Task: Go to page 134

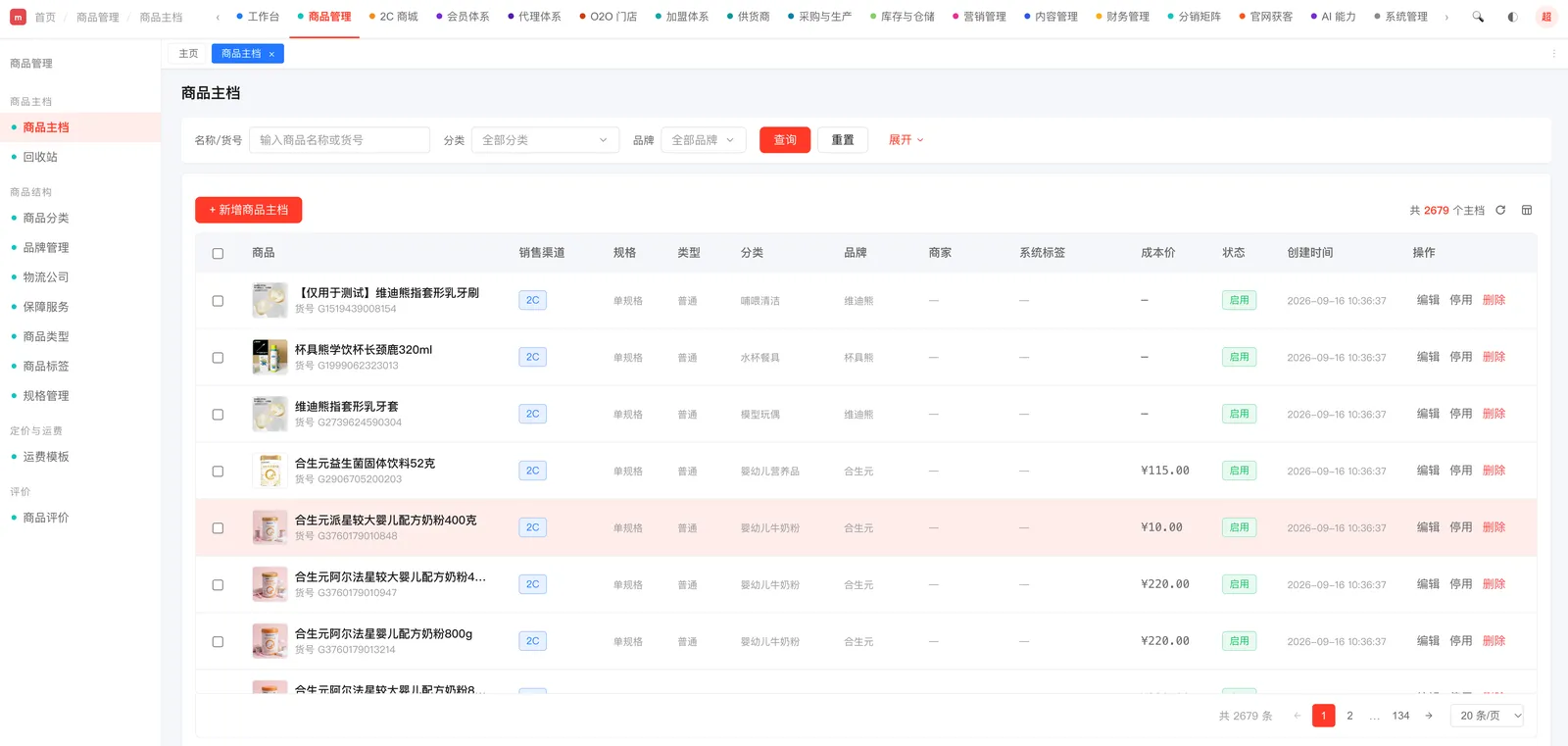Action: point(1401,716)
